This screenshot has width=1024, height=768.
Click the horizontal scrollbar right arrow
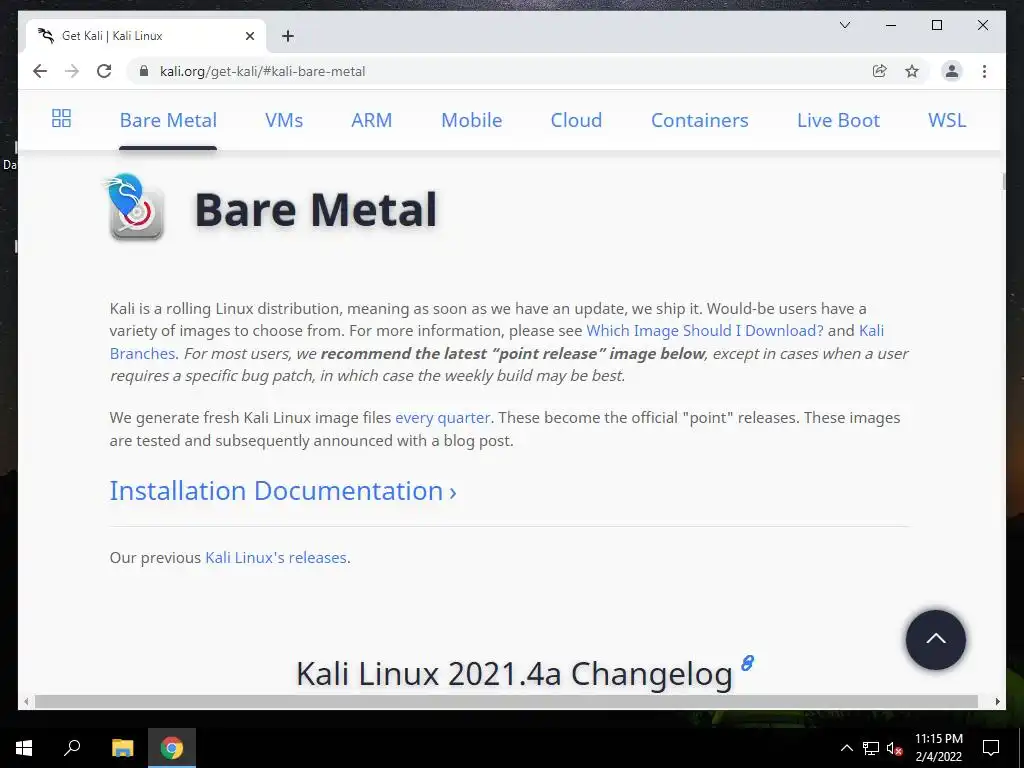[x=997, y=701]
